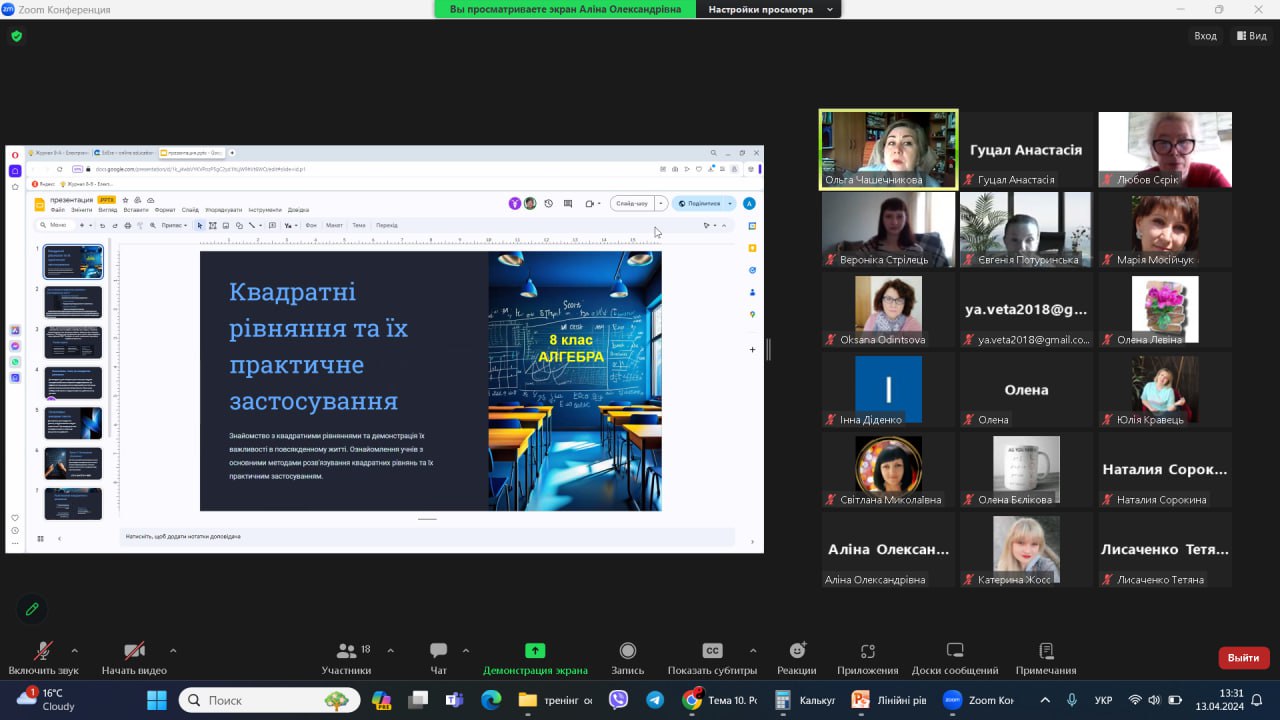Open the Реакции reactions menu
Screen dimensions: 1280x720
pos(796,651)
